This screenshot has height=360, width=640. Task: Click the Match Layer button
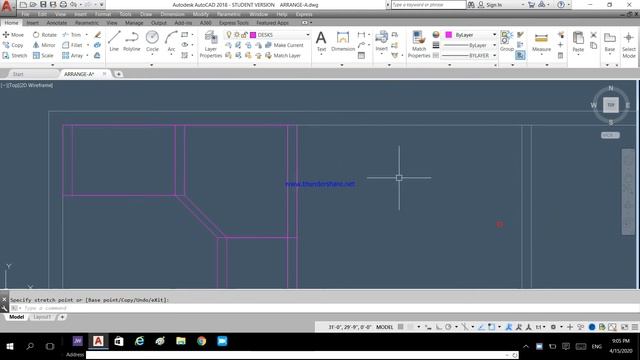tap(283, 55)
